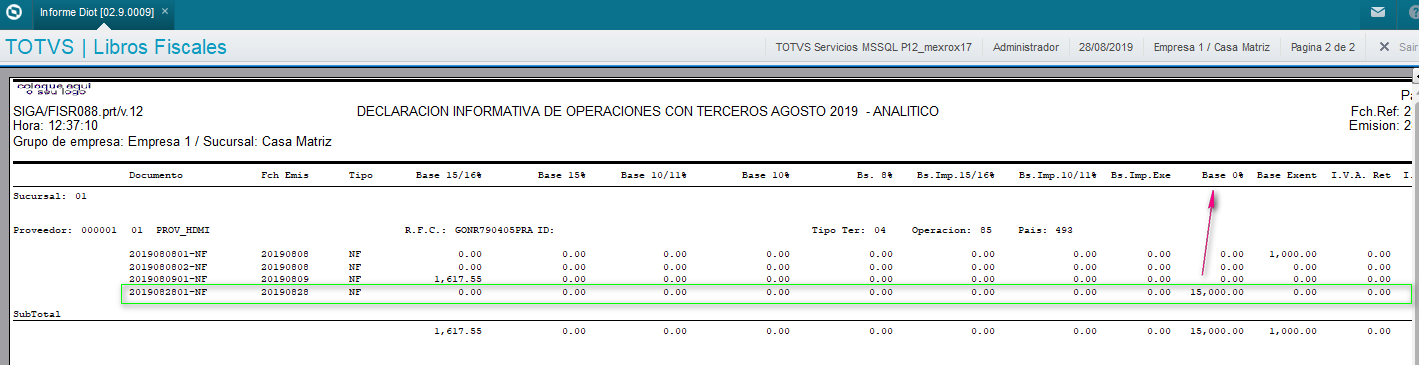Click the 20190828 emission date
The image size is (1419, 365).
coord(285,292)
